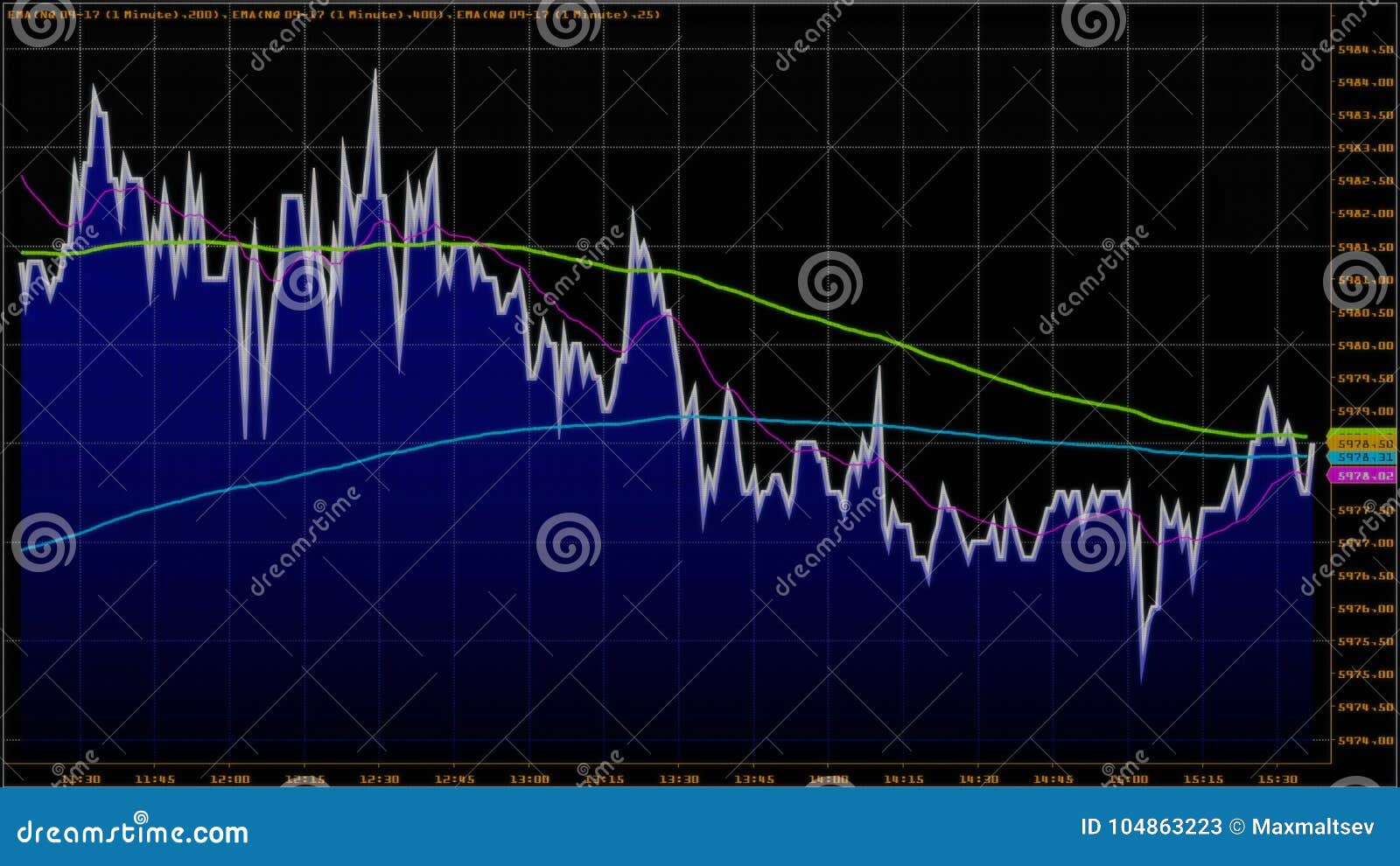Click the 14:30 time axis label
Viewport: 1400px width, 866px height.
click(x=978, y=779)
